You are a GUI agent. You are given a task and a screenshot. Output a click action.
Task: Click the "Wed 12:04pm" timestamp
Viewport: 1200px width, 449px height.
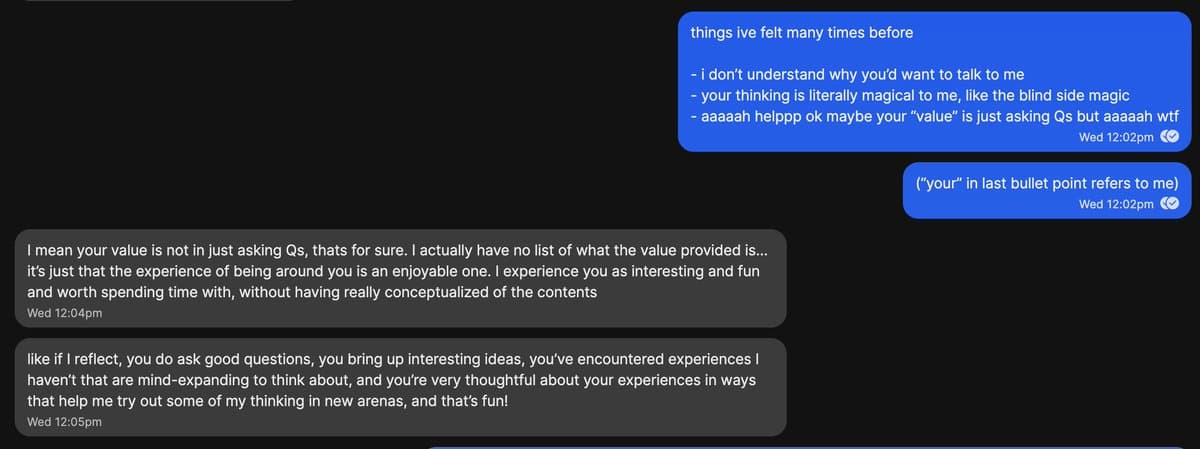click(65, 313)
